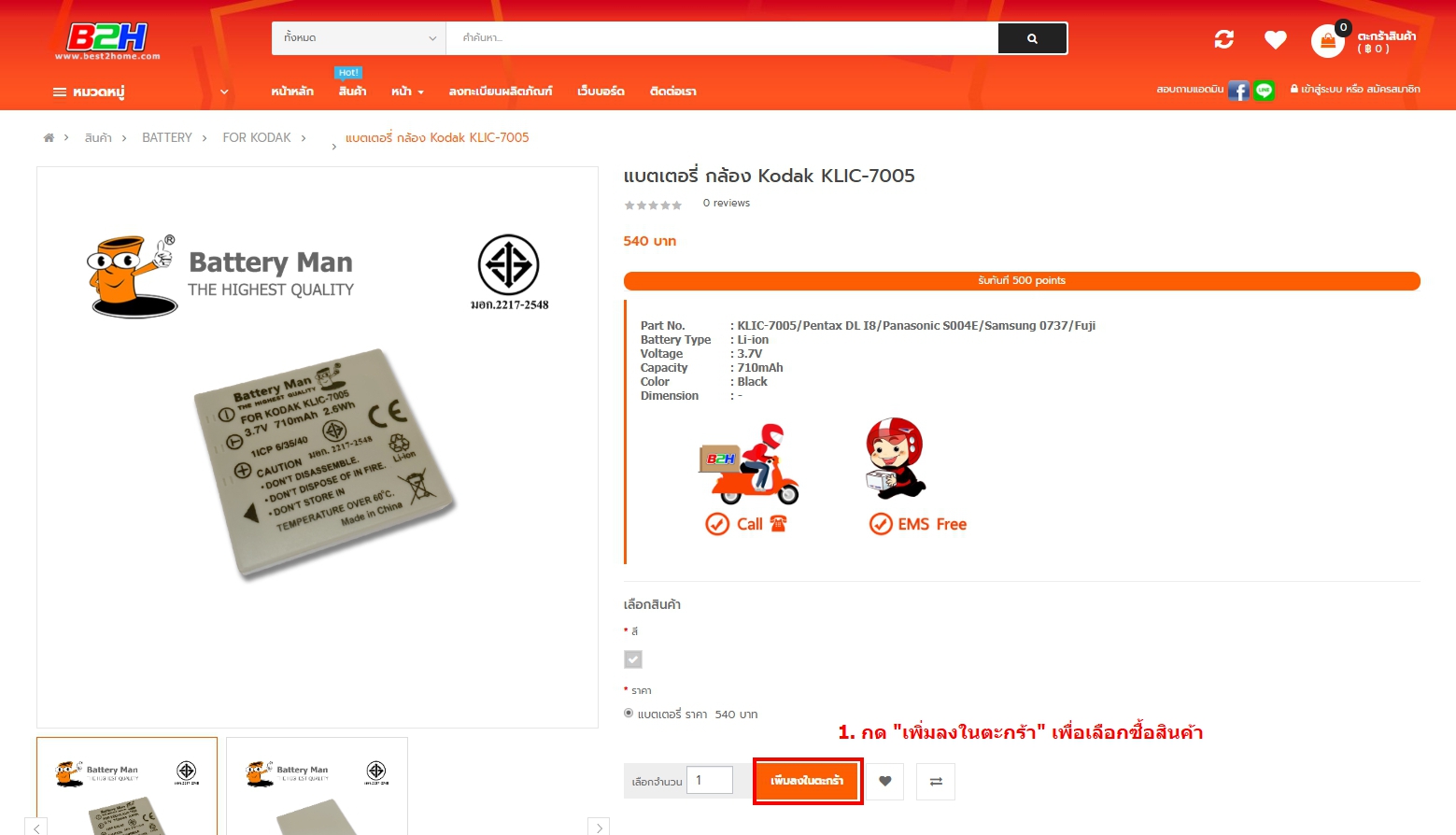Expand the ทั้งหมด search category dropdown

pyautogui.click(x=359, y=38)
